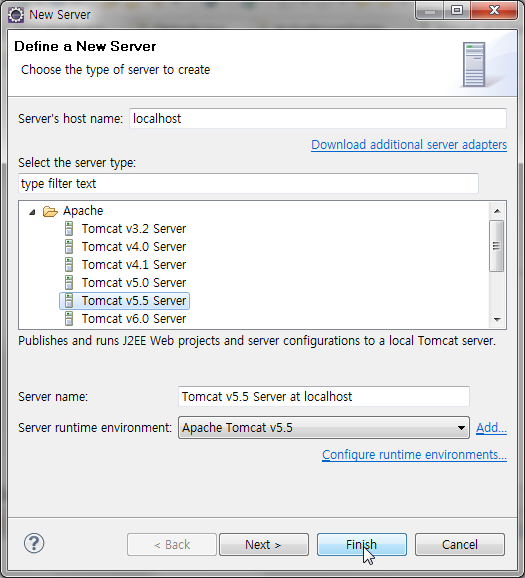525x578 pixels.
Task: Click the Tomcat v4.0 Server icon
Action: tap(69, 247)
